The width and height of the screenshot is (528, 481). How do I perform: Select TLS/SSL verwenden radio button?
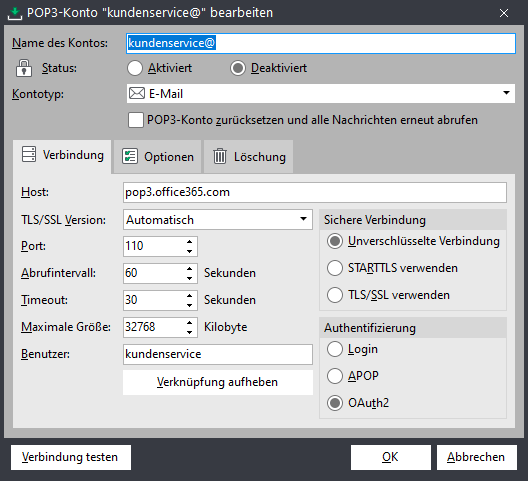pos(335,295)
